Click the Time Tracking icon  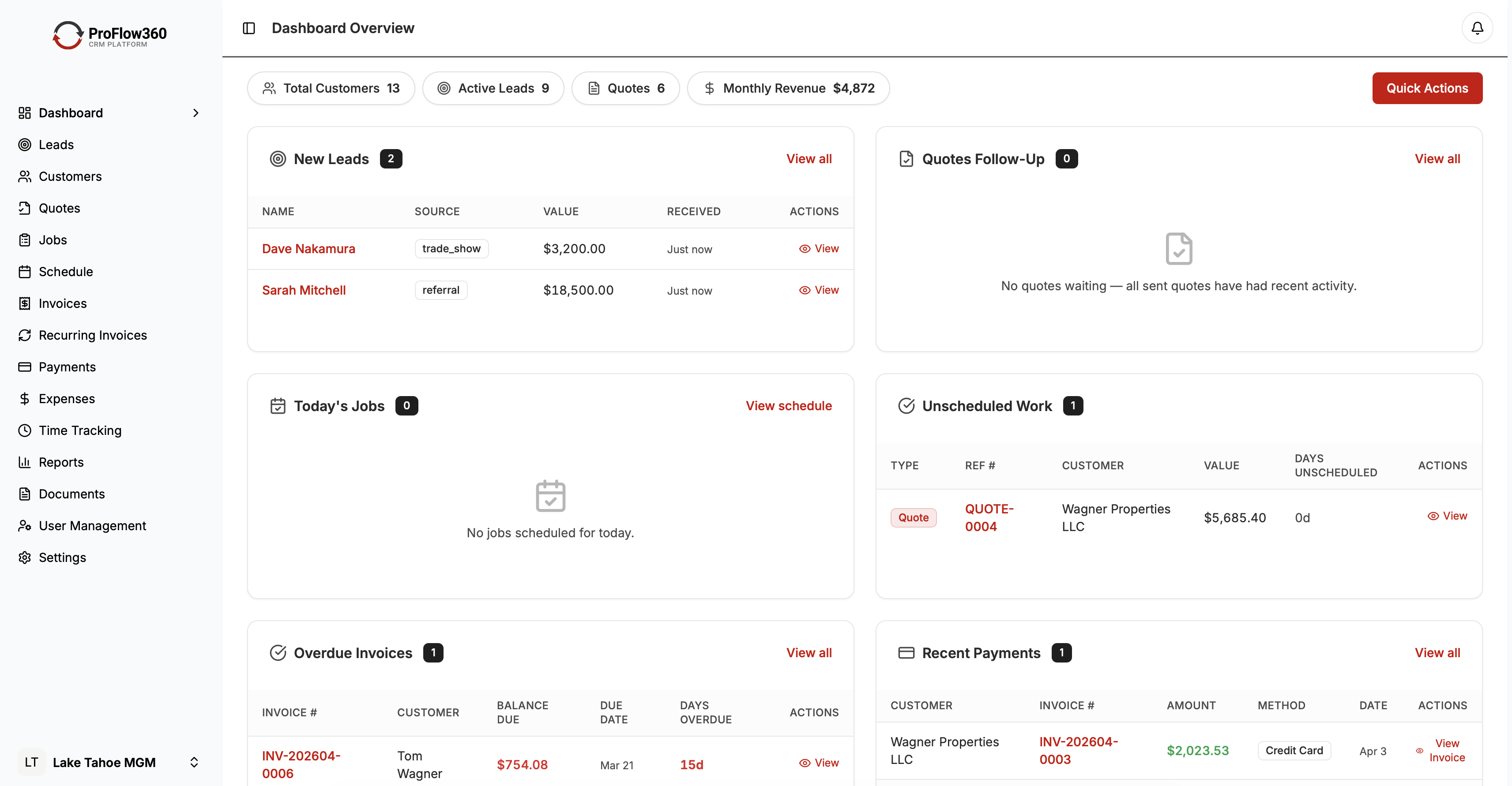pos(25,430)
